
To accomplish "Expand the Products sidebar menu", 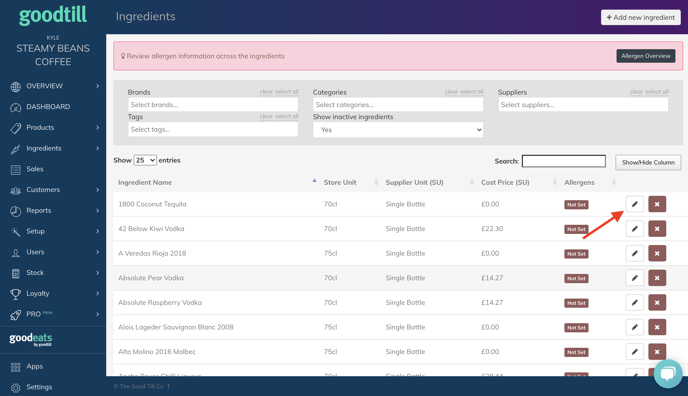I will (x=53, y=127).
